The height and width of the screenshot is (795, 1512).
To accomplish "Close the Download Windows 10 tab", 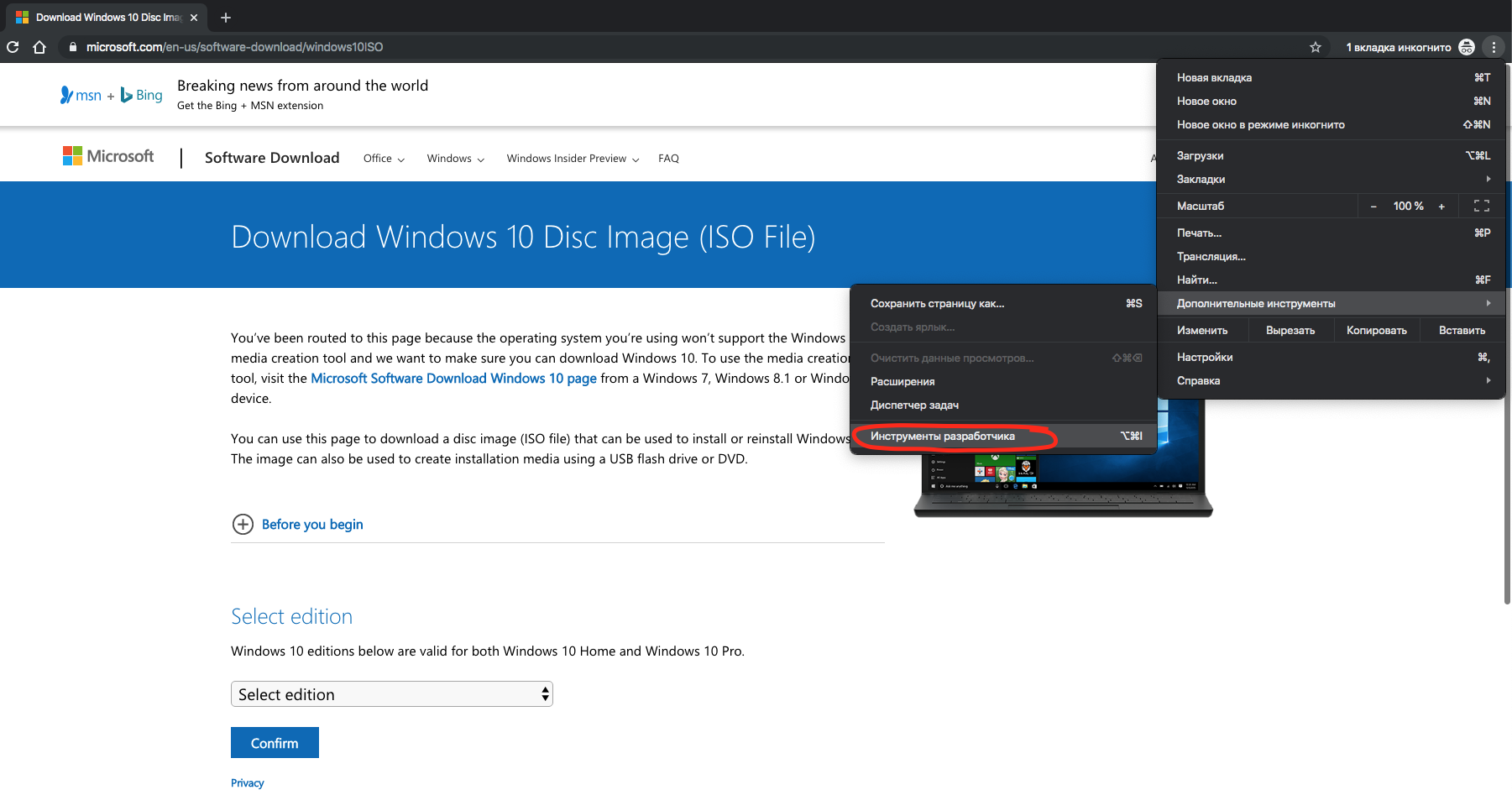I will (x=194, y=17).
